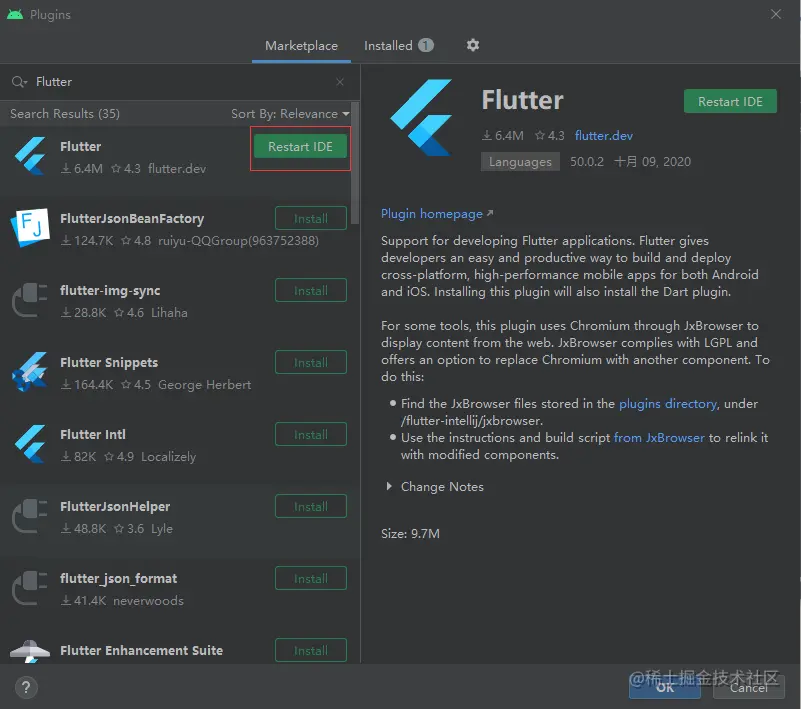This screenshot has width=801, height=709.
Task: Switch to the Installed tab
Action: tap(398, 45)
